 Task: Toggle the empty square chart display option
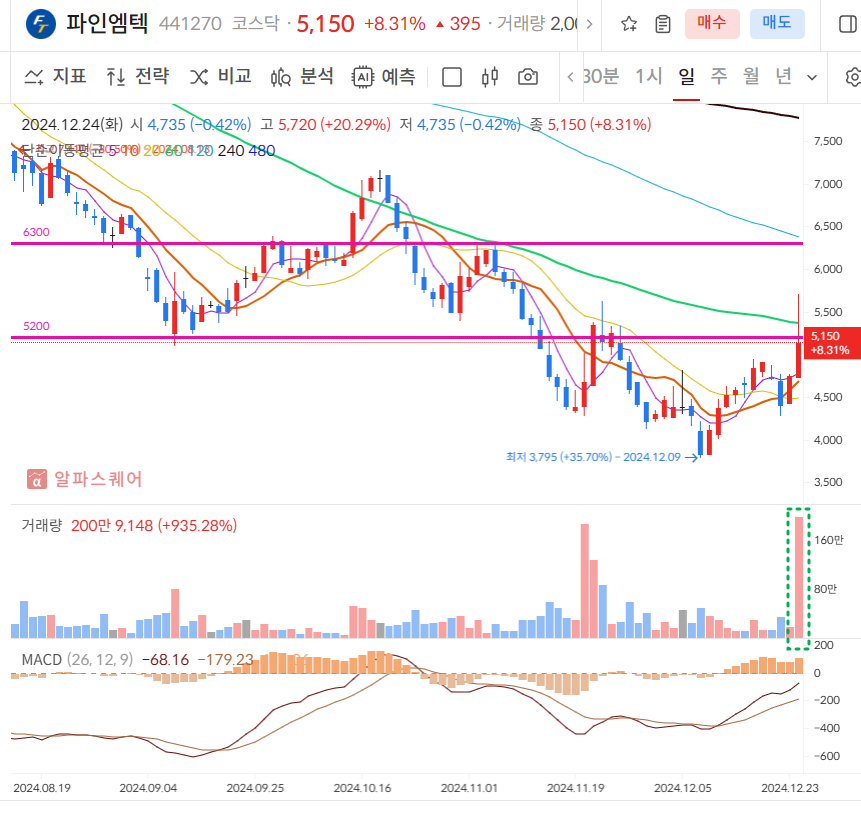pyautogui.click(x=452, y=76)
